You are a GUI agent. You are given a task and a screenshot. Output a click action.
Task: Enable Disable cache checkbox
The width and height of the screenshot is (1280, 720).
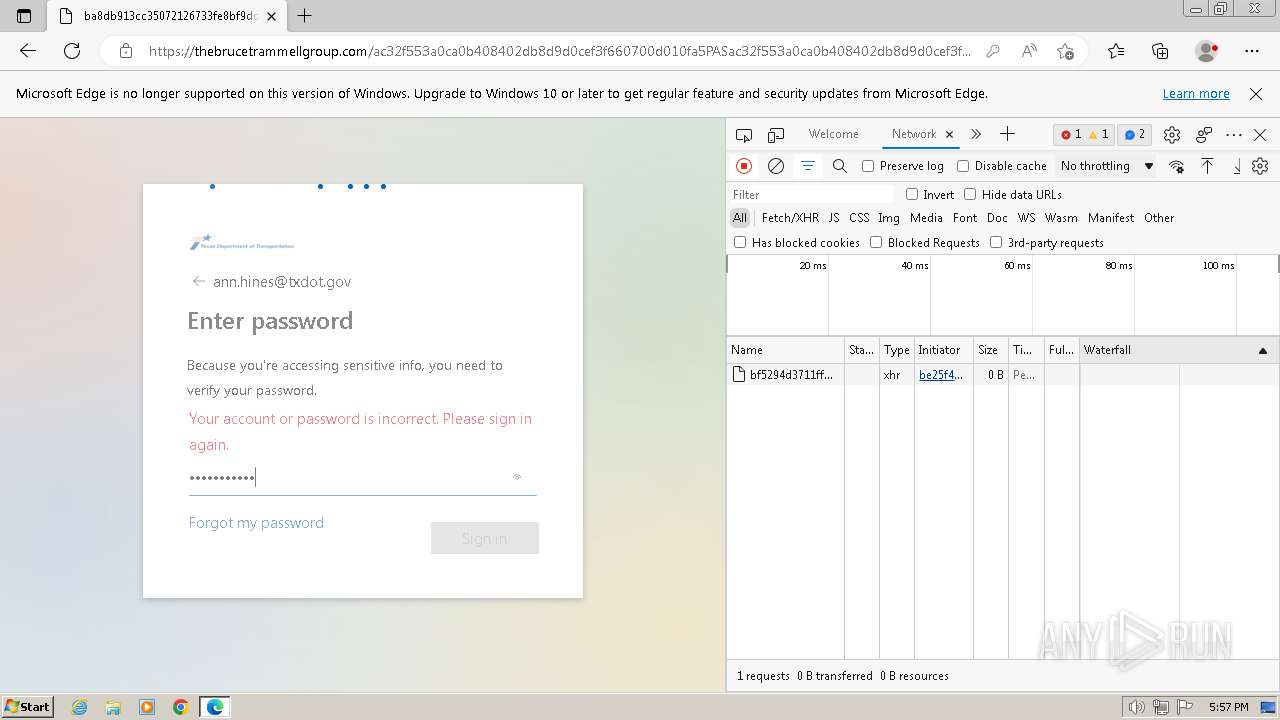coord(963,166)
